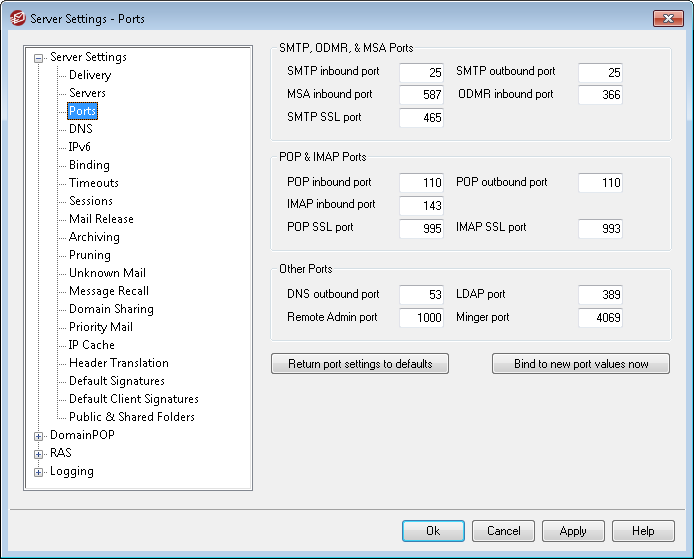
Task: Go to Message Recall settings
Action: 109,291
